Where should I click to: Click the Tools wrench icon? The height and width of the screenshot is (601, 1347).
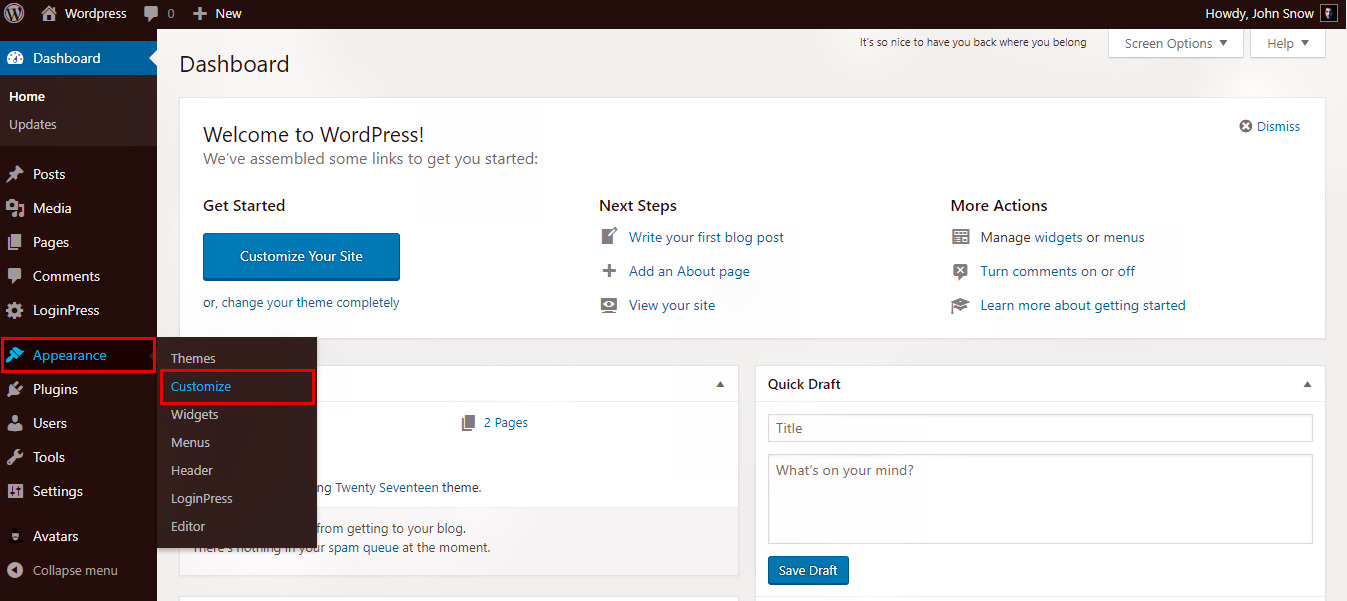(15, 457)
